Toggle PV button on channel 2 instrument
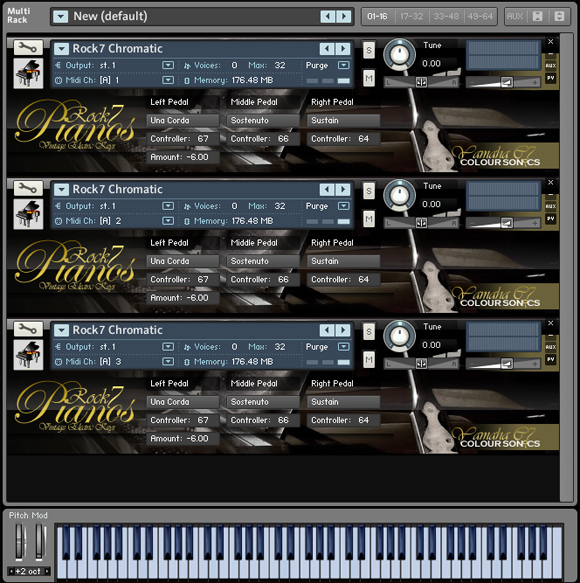Screen dimensions: 580x583 click(x=551, y=219)
